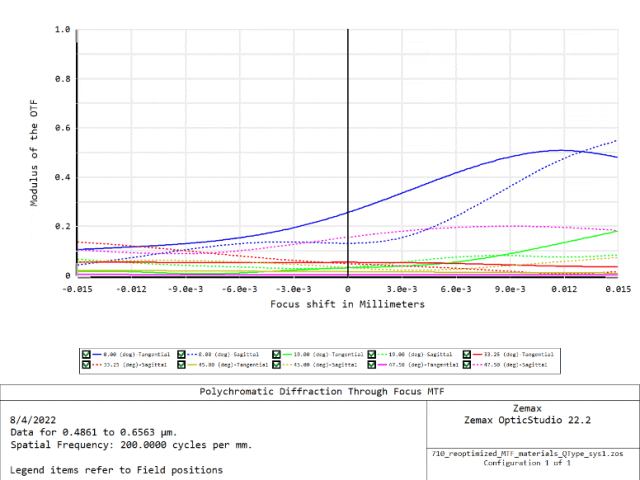Hide the 45.00 (deg)-Sagittal curve checkbox

[276, 364]
